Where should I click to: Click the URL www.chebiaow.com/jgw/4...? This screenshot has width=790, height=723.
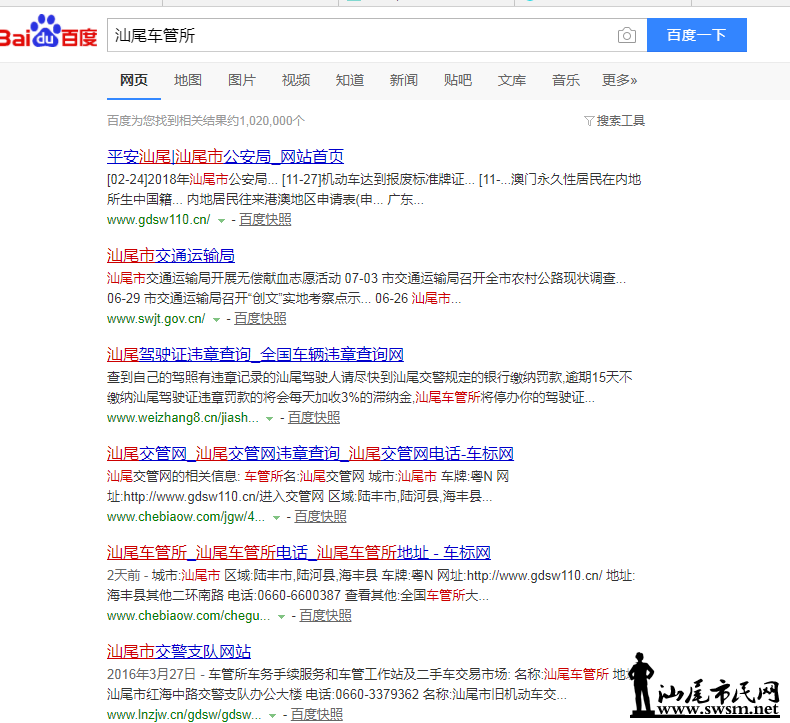[186, 516]
